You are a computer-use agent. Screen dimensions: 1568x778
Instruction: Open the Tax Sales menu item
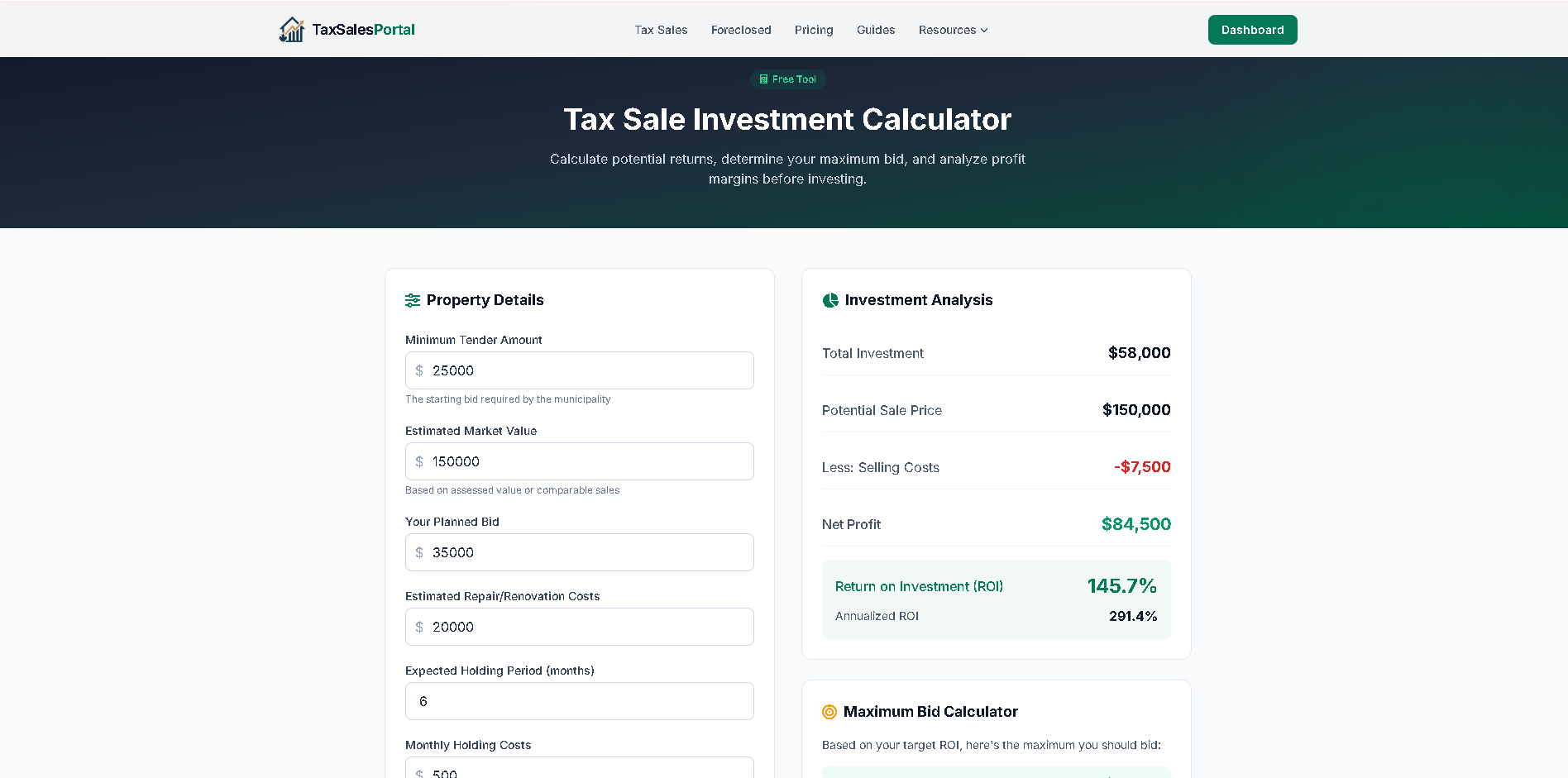tap(661, 30)
